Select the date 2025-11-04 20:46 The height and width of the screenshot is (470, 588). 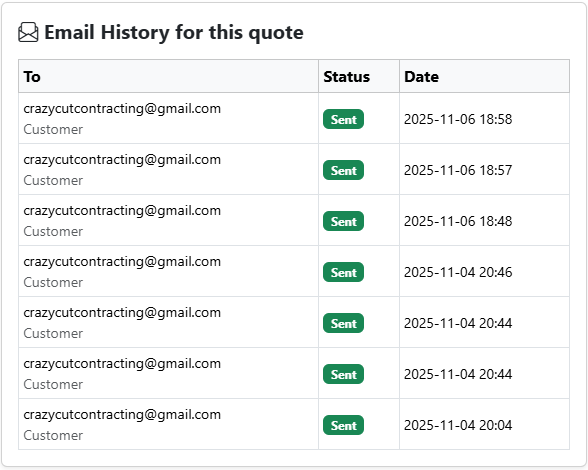(x=458, y=272)
